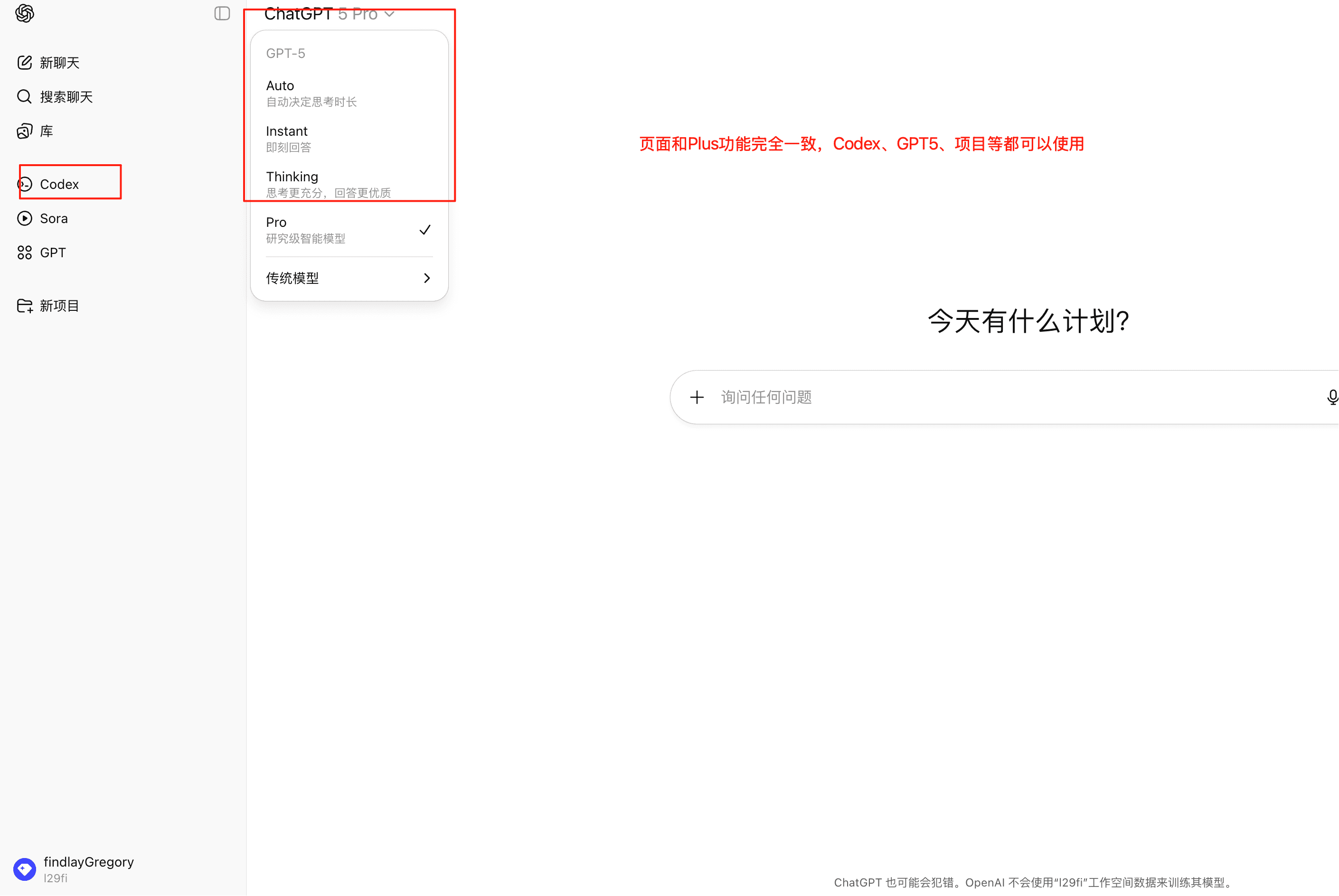Open the 库 (Library) section
This screenshot has width=1339, height=896.
click(46, 131)
